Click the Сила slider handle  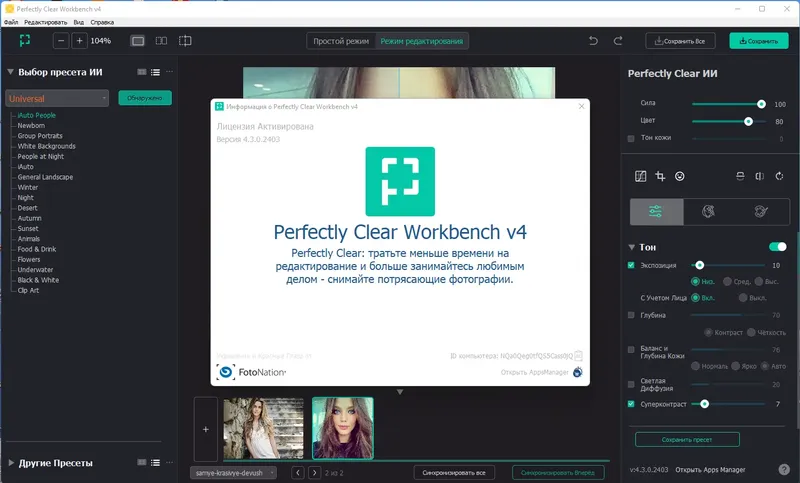tap(761, 104)
